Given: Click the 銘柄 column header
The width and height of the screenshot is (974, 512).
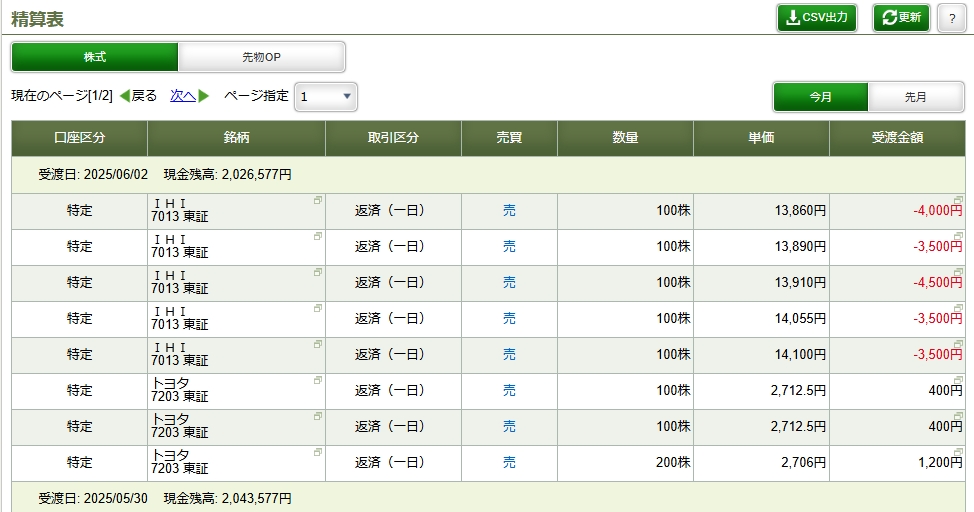Looking at the screenshot, I should pos(237,138).
